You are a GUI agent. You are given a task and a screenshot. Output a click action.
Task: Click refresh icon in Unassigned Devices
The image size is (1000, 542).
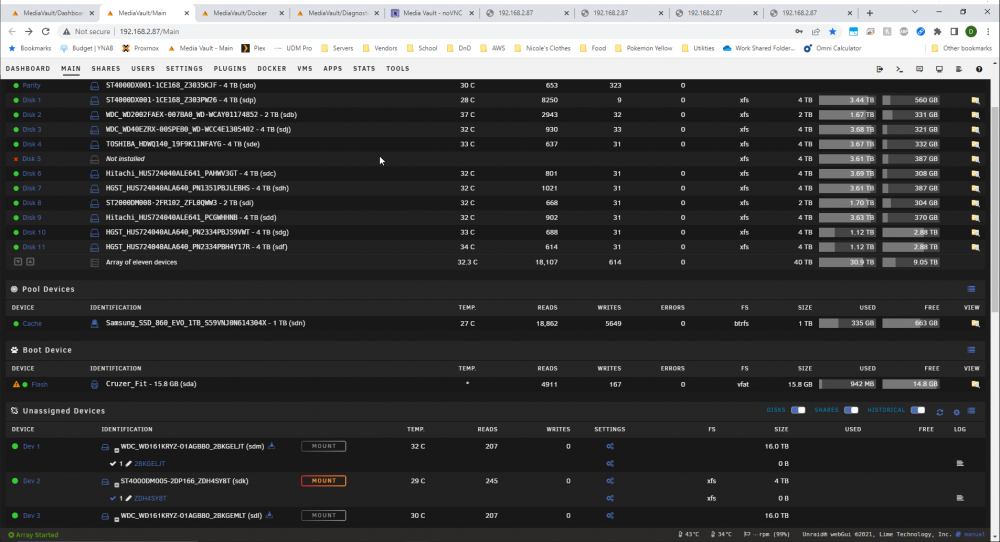pyautogui.click(x=939, y=412)
